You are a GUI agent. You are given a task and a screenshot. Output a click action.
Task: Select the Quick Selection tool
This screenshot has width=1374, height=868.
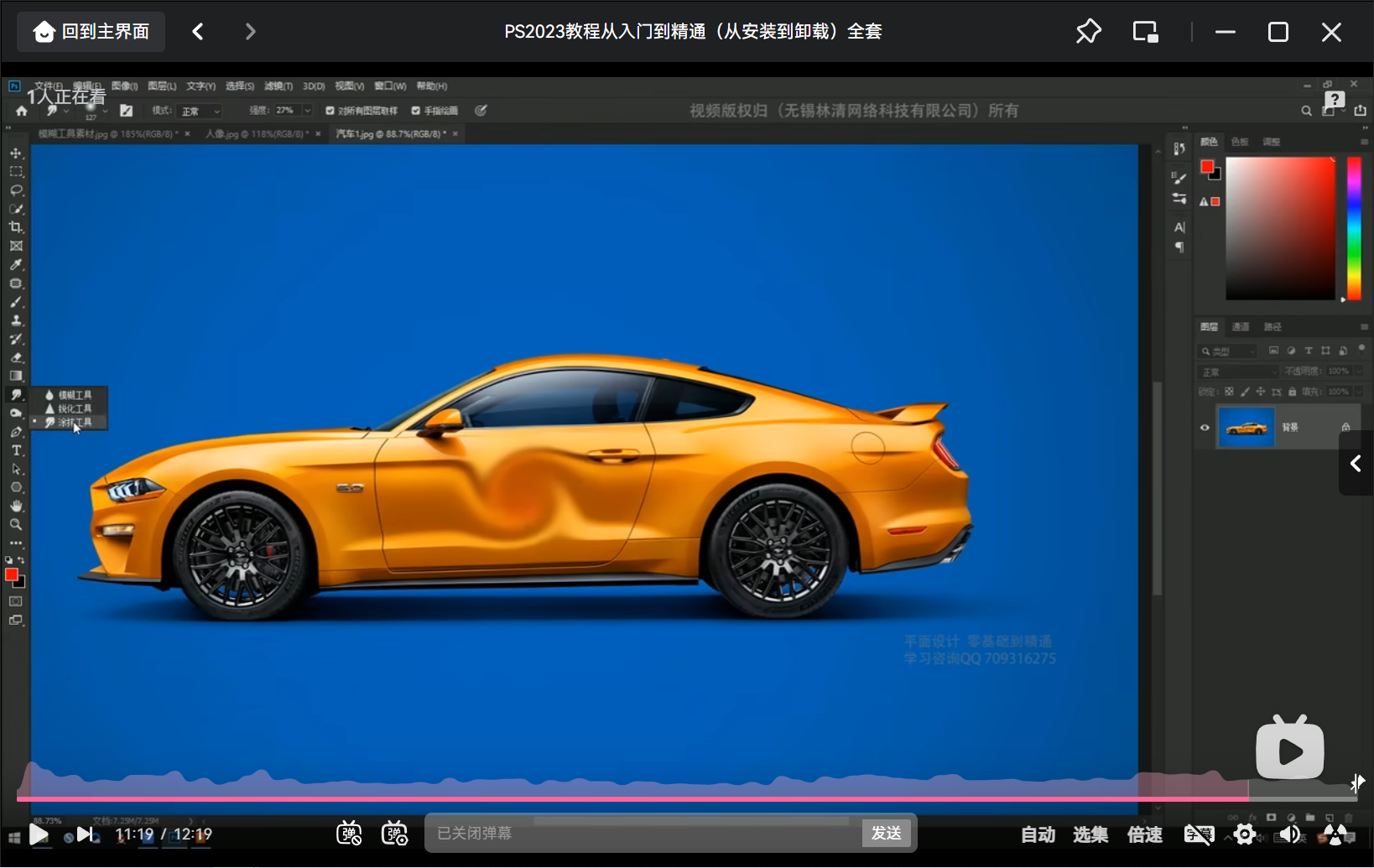tap(16, 209)
